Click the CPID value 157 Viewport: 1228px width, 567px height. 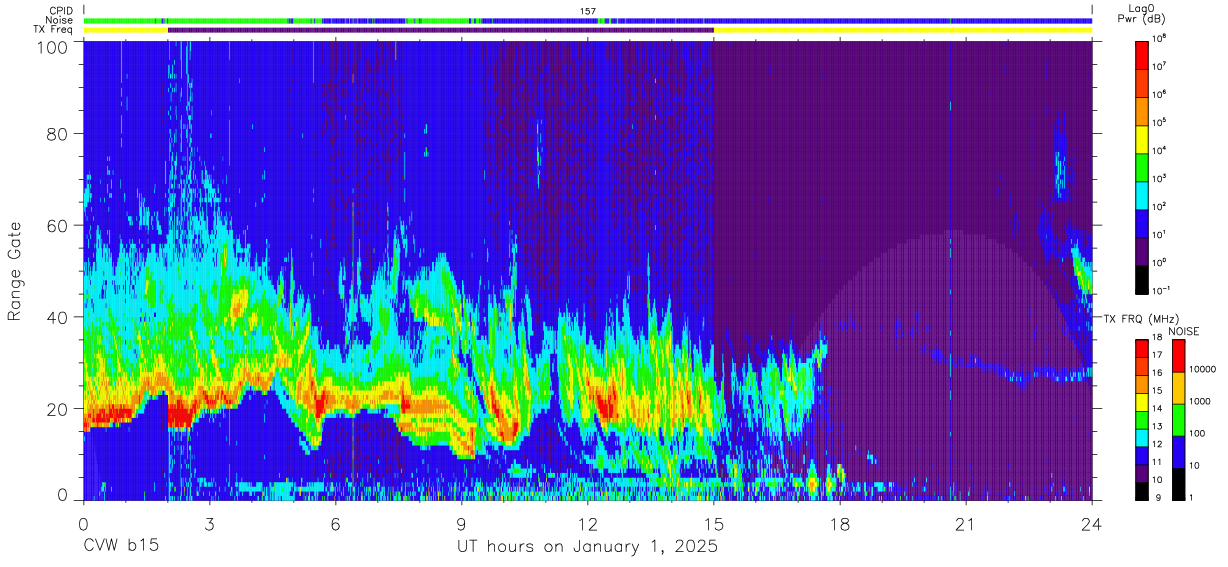click(588, 11)
